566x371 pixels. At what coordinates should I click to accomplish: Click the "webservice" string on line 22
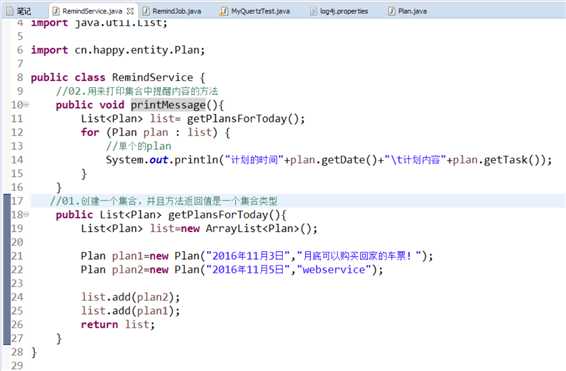point(334,270)
